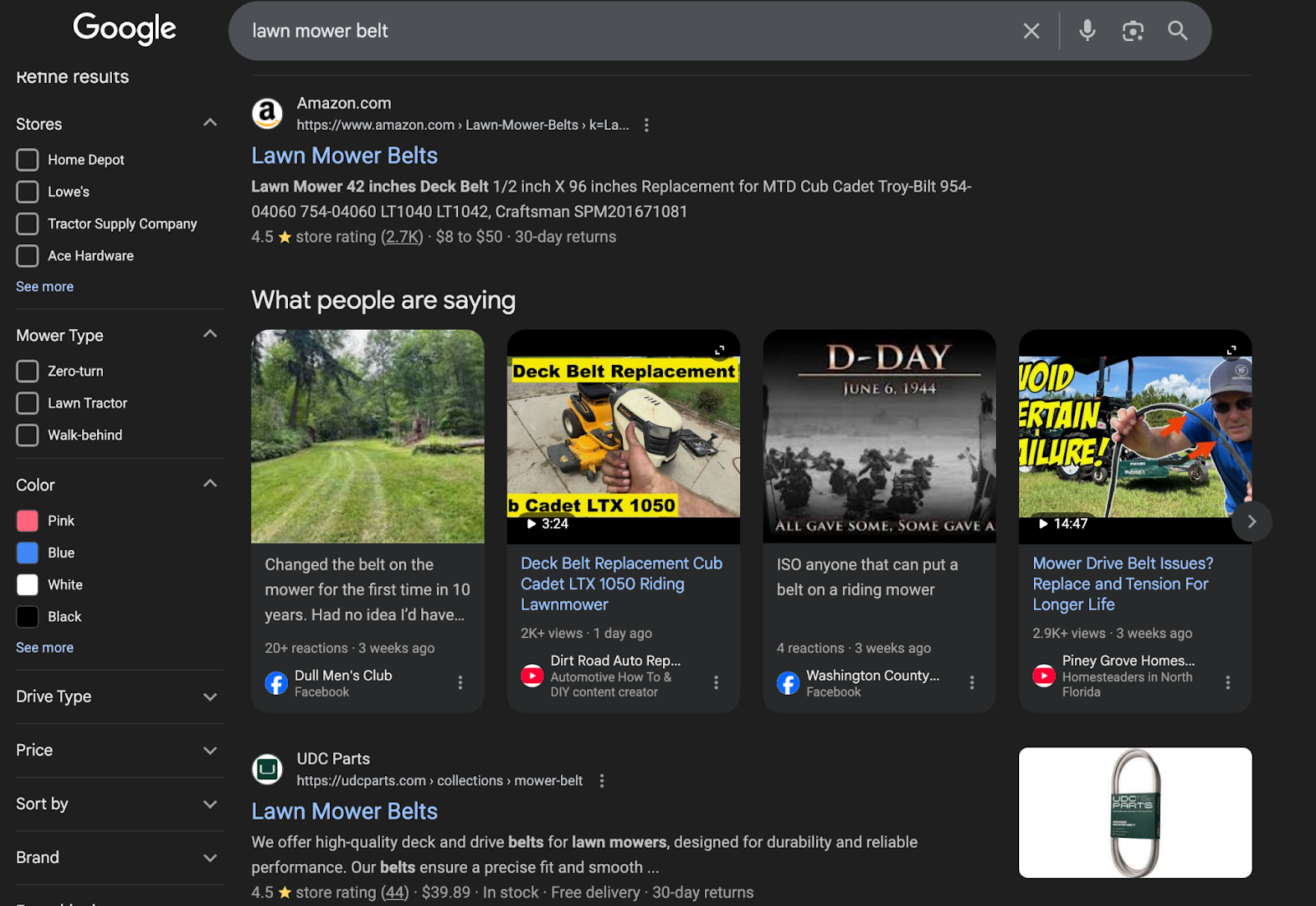The height and width of the screenshot is (906, 1316).
Task: Expand the Mower Drive Belt video preview
Action: point(1231,350)
